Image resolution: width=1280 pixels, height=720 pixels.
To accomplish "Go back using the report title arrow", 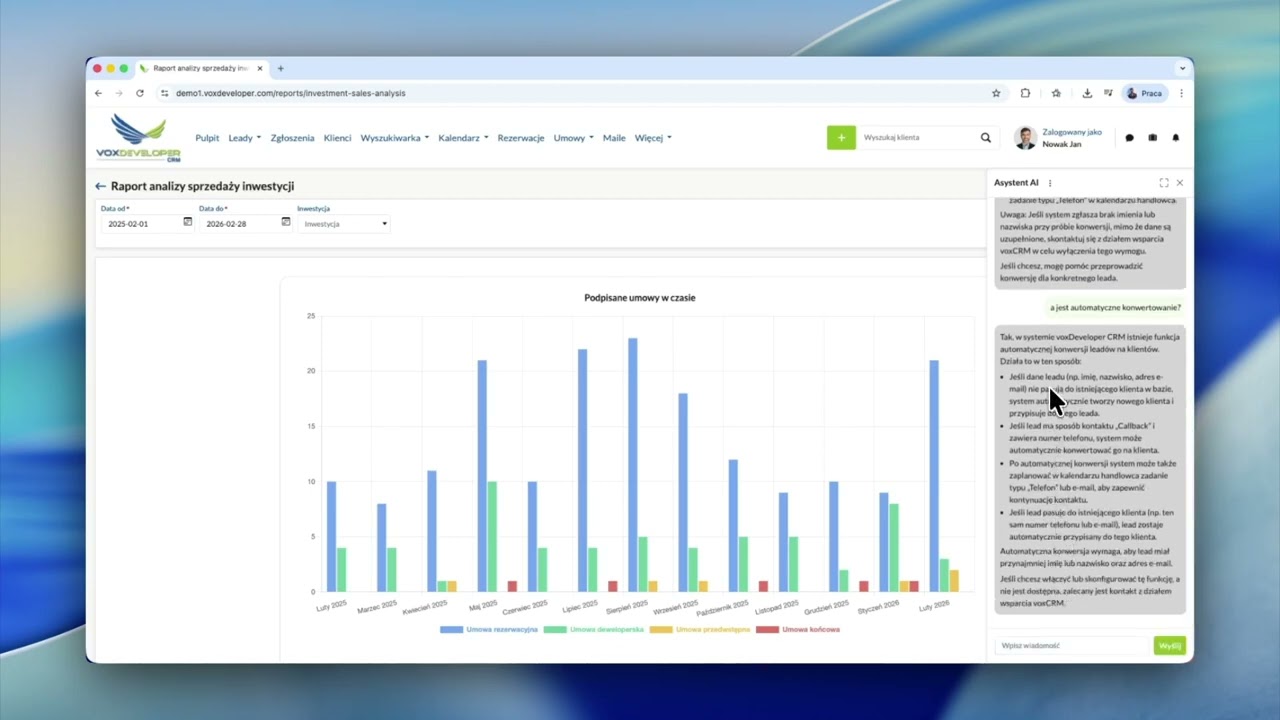I will 100,186.
